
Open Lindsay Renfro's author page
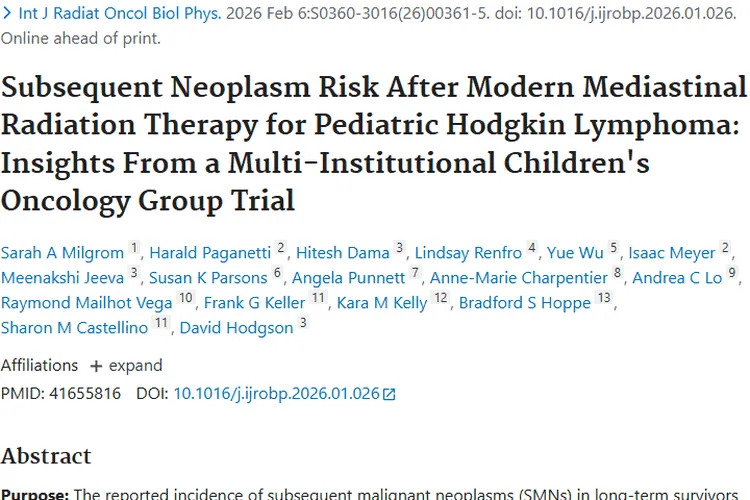point(467,252)
